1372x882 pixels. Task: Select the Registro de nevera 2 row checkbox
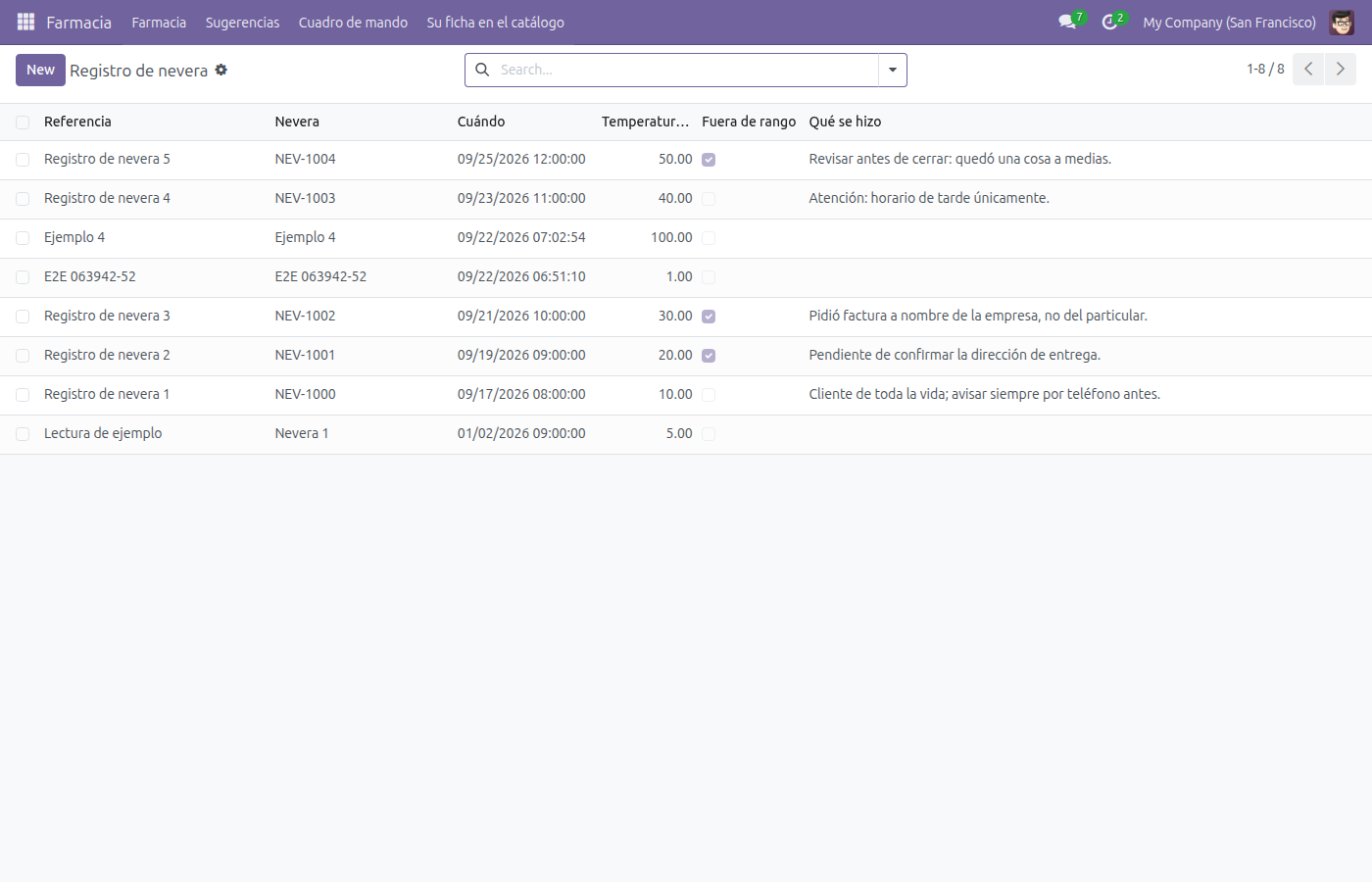point(23,356)
